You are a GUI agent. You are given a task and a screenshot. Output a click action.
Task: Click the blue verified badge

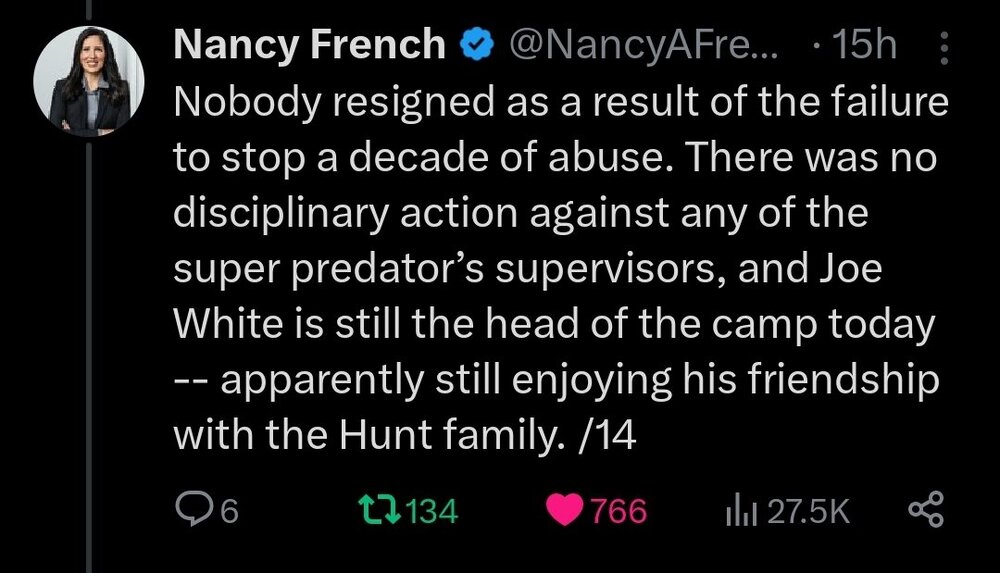474,46
